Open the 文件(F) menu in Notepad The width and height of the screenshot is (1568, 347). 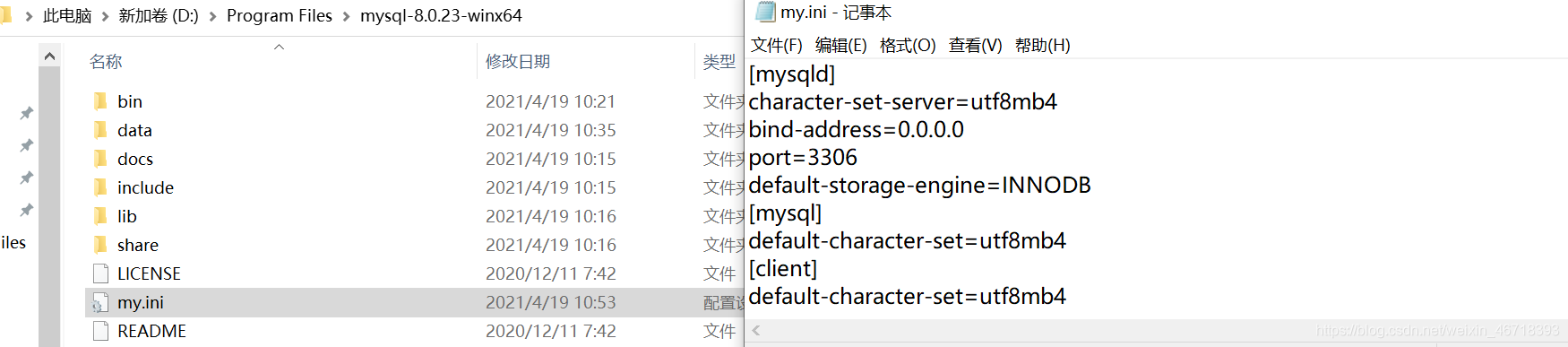point(777,45)
